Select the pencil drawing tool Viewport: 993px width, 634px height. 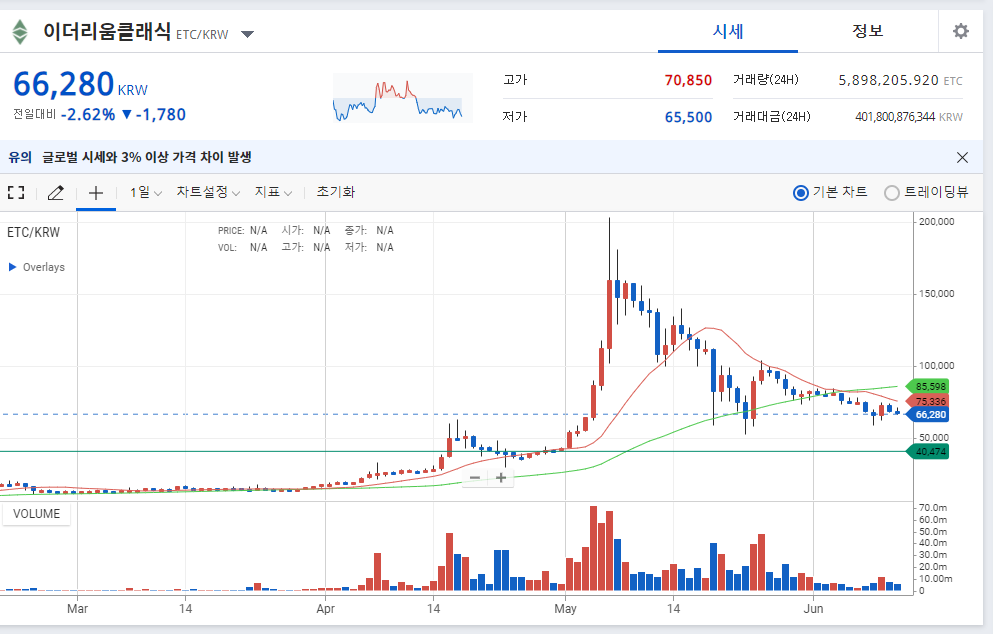click(x=56, y=193)
